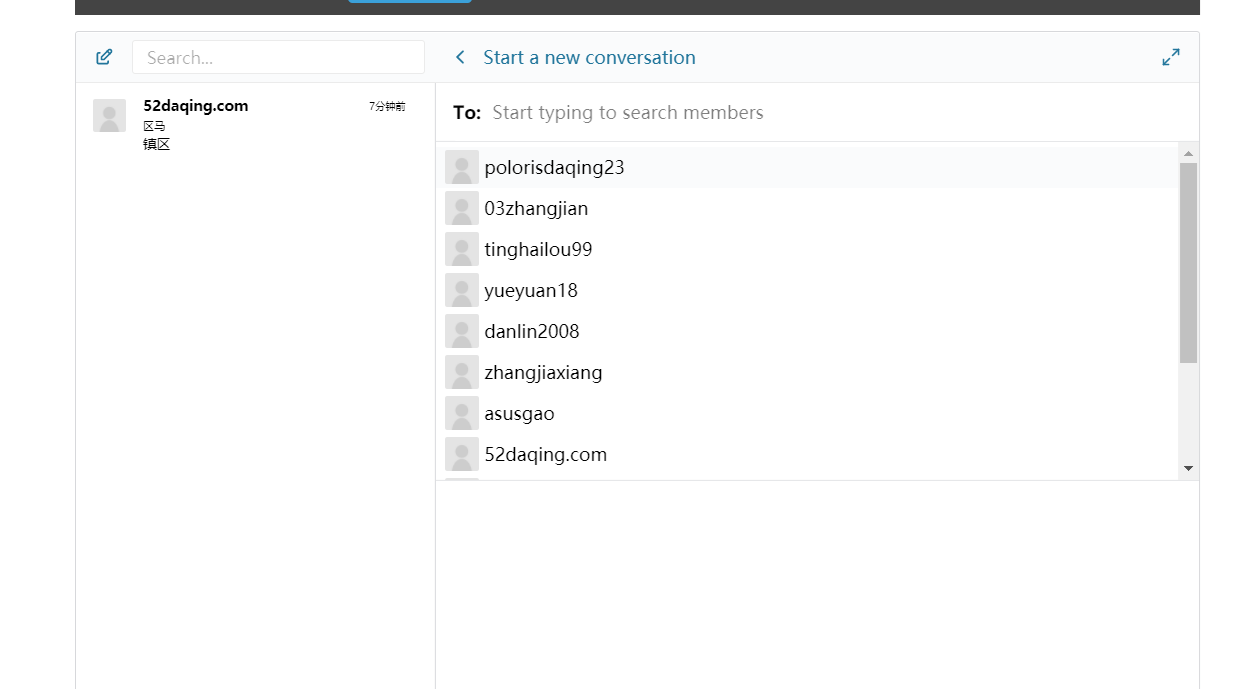Choose zhangjiaxiang from the member list
1239x689 pixels.
543,372
